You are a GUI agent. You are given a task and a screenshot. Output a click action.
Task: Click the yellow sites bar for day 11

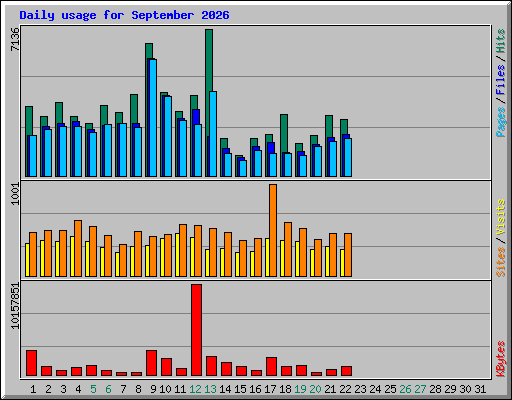point(177,255)
